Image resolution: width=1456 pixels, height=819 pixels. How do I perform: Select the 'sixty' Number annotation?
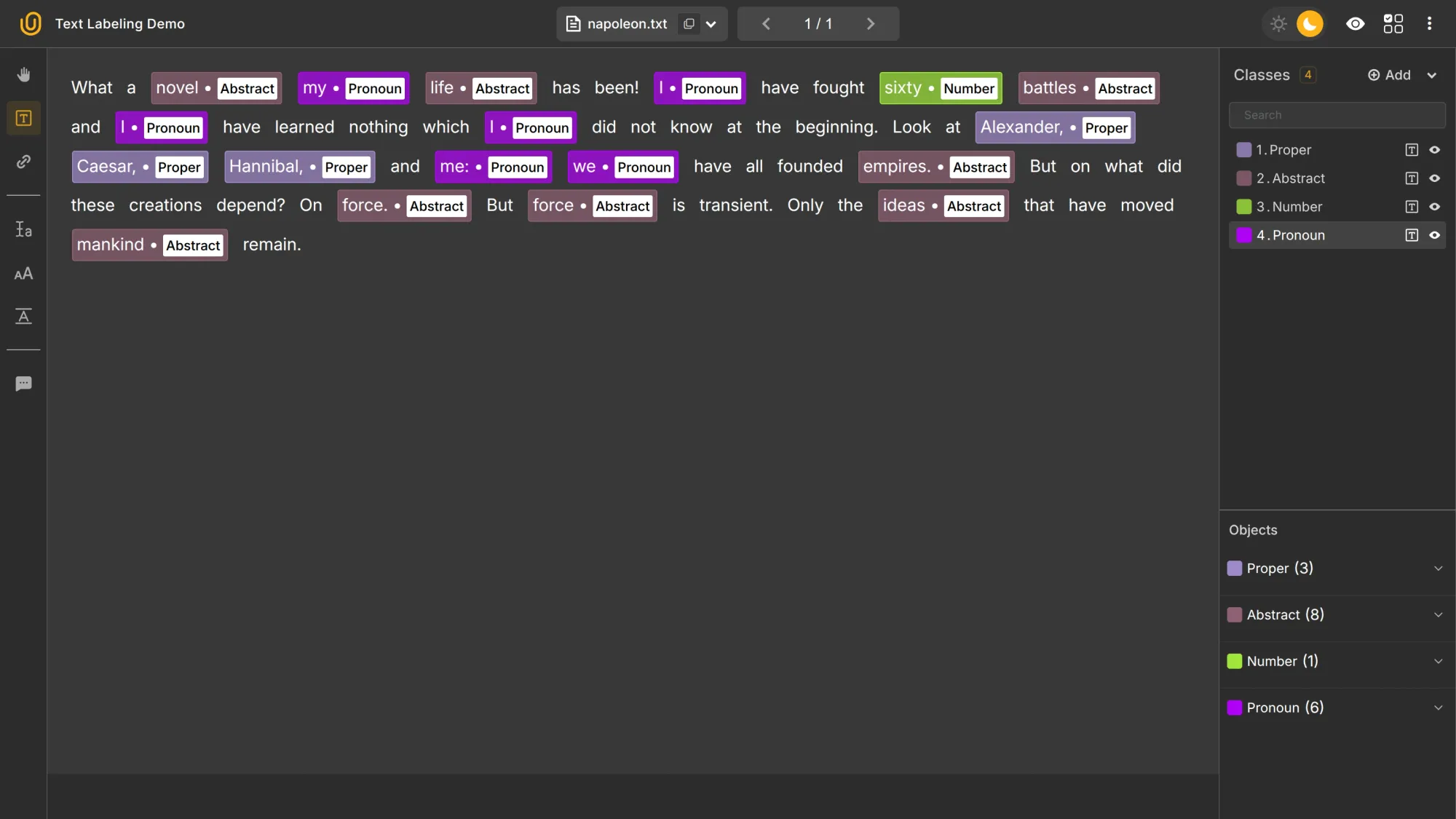941,88
